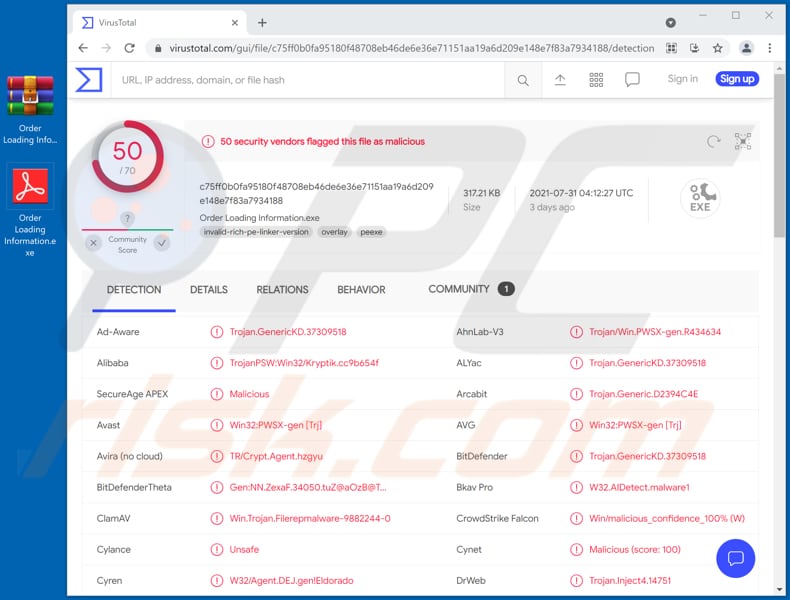Click the Chrome tab search dropdown circle

tap(670, 23)
